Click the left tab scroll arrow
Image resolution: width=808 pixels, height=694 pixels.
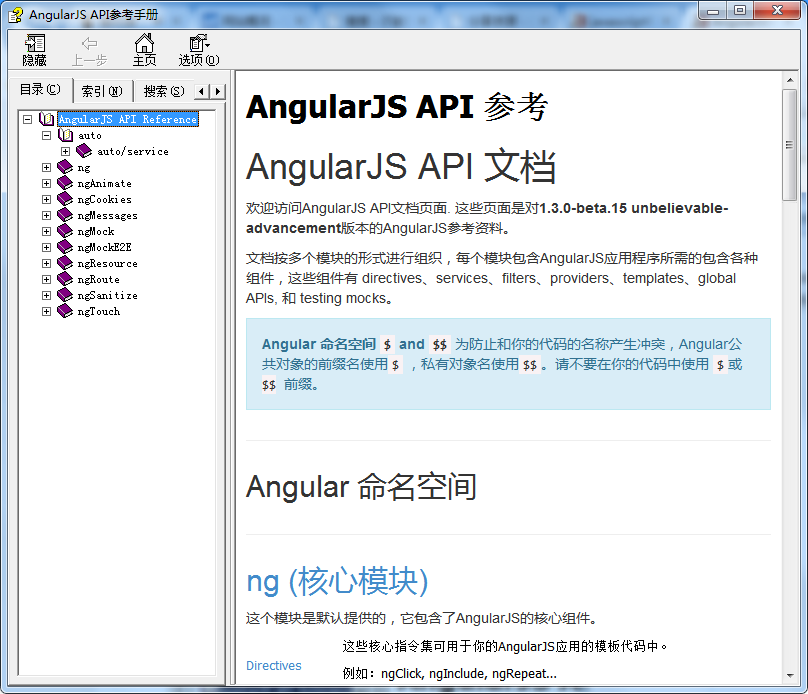[203, 90]
